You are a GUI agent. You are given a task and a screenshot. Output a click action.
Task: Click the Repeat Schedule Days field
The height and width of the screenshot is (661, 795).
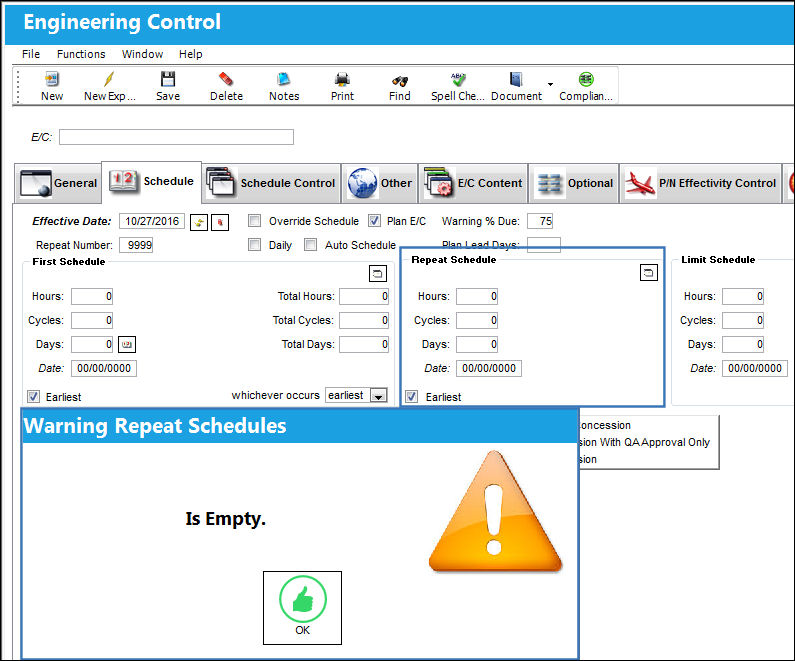click(x=477, y=344)
